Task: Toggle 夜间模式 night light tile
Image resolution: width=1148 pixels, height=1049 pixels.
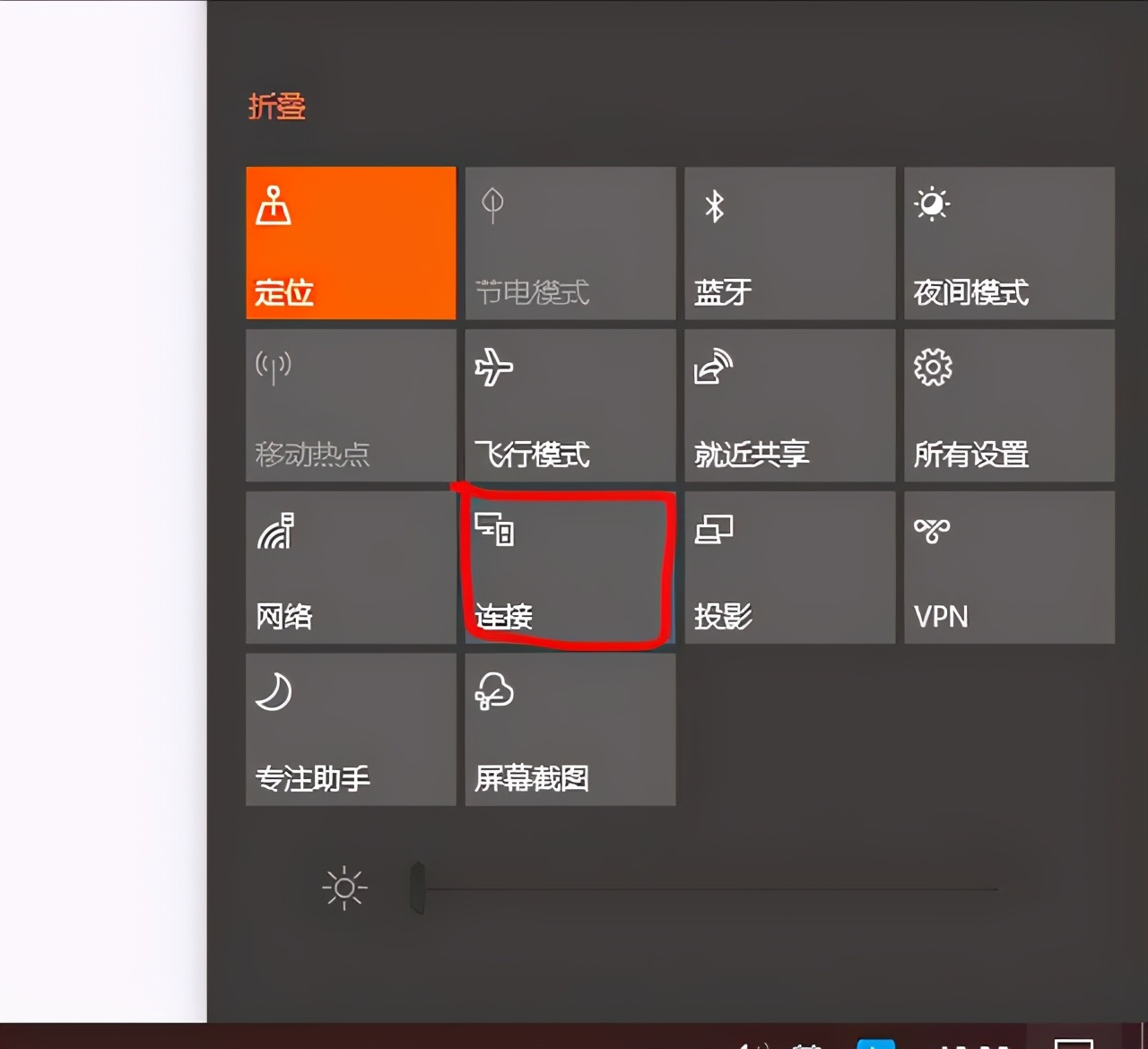Action: [x=1009, y=243]
